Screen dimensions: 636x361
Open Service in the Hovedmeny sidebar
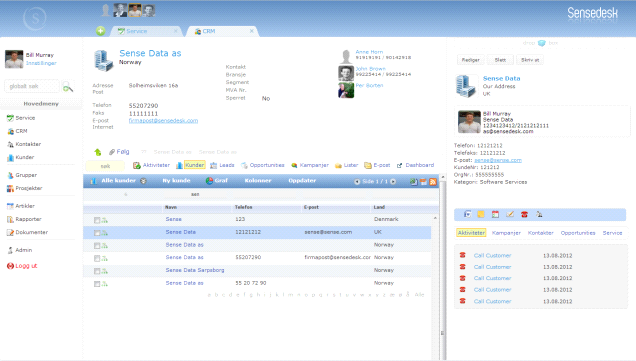click(25, 118)
